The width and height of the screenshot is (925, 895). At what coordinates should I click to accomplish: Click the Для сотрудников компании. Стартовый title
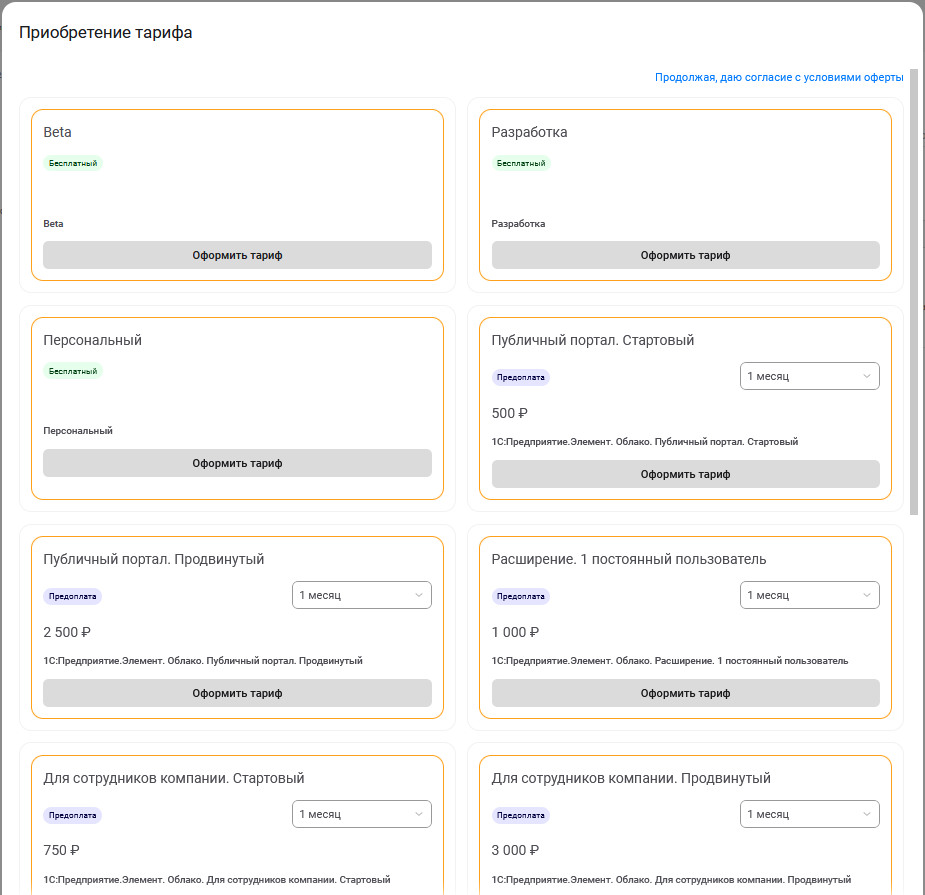coord(173,778)
